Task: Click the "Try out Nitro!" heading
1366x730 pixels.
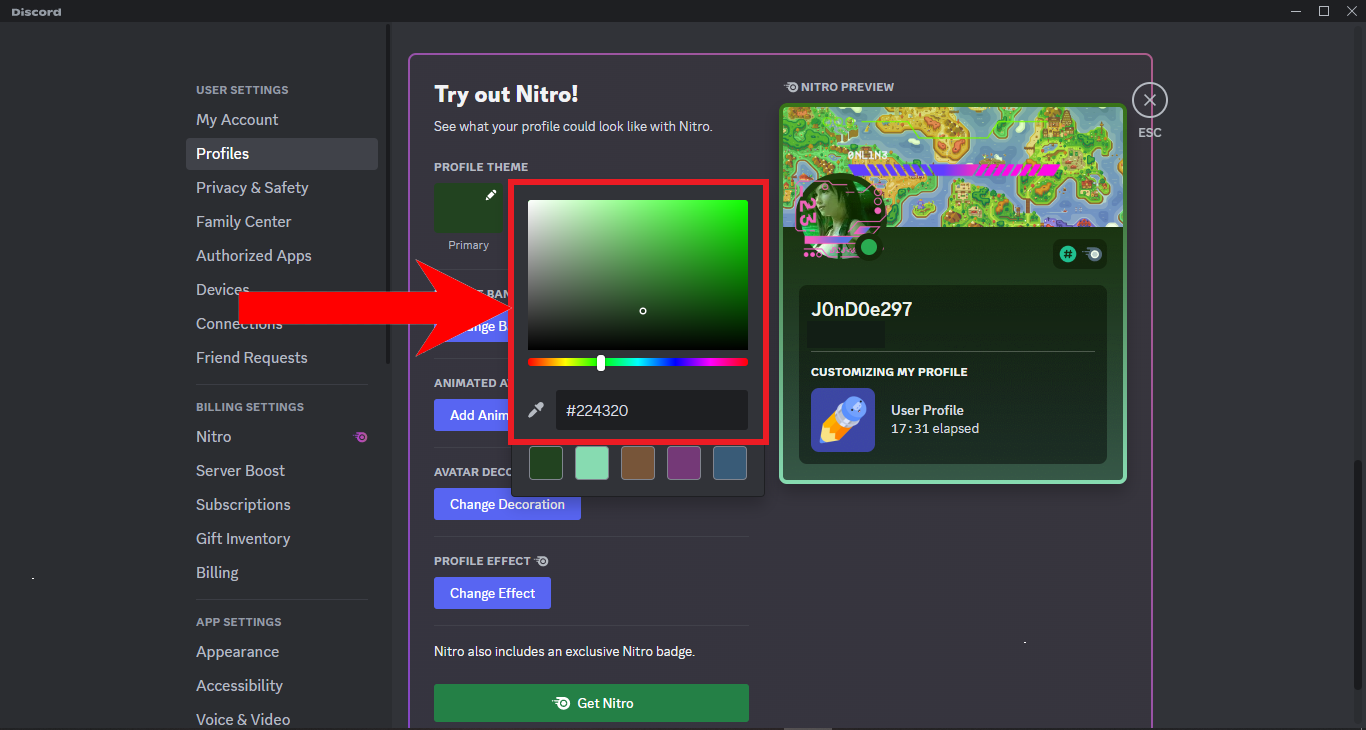Action: [x=506, y=95]
